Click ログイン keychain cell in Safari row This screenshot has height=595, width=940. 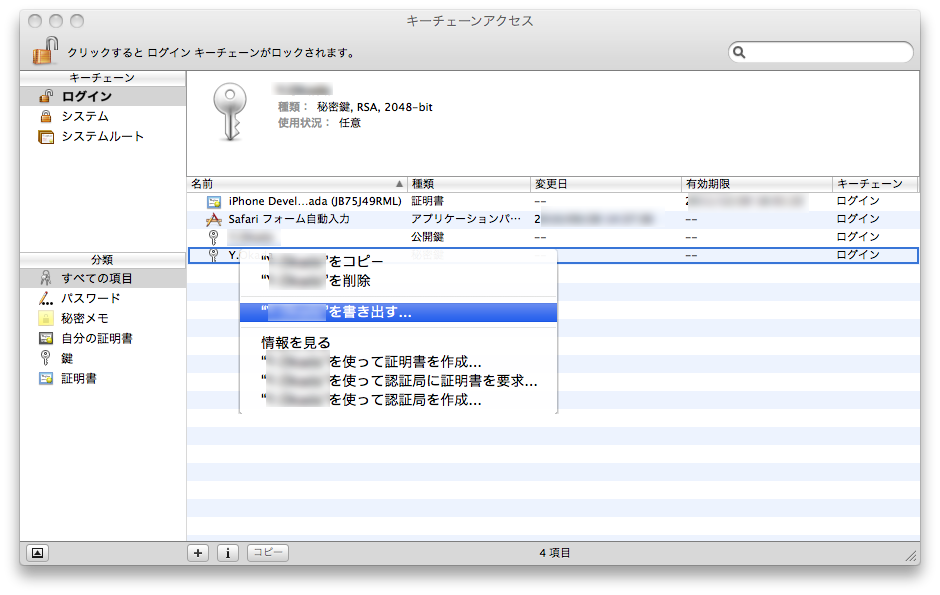[x=858, y=219]
